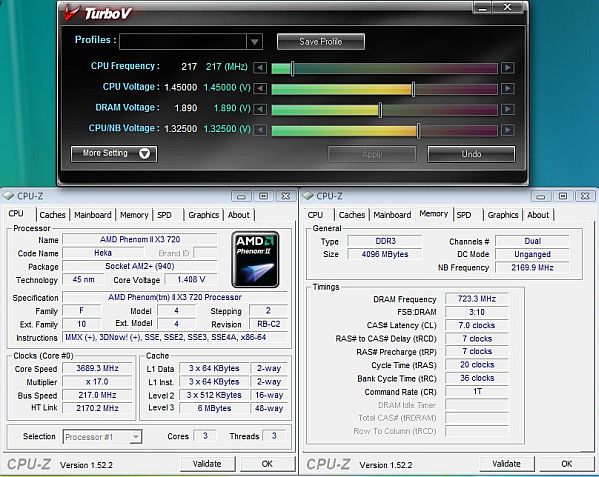Open Caches tab in right CPU-Z
599x477 pixels.
(352, 215)
